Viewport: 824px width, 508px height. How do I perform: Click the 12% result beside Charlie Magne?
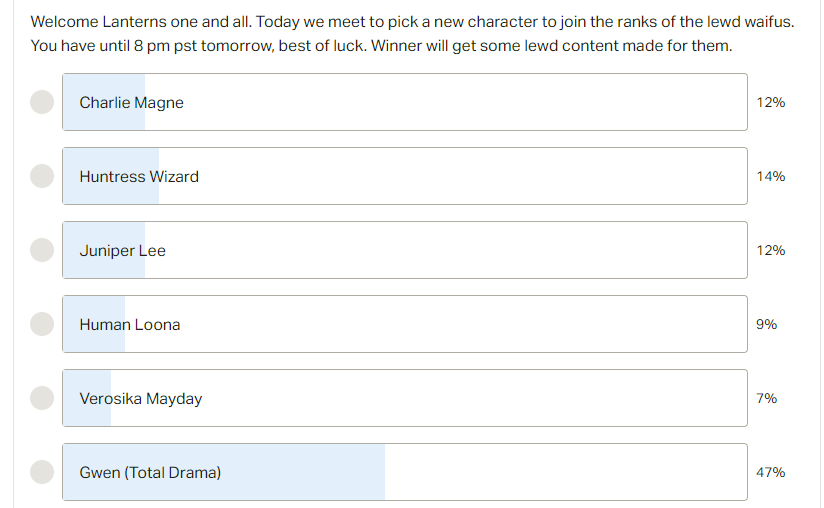770,102
